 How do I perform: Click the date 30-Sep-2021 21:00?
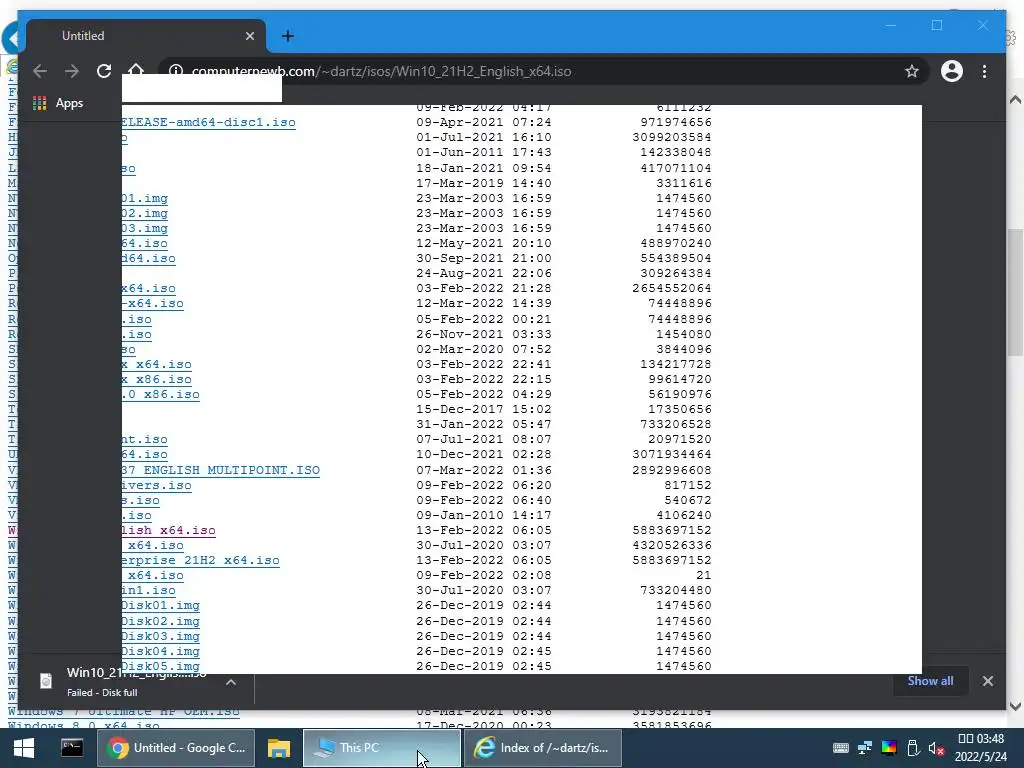[484, 258]
